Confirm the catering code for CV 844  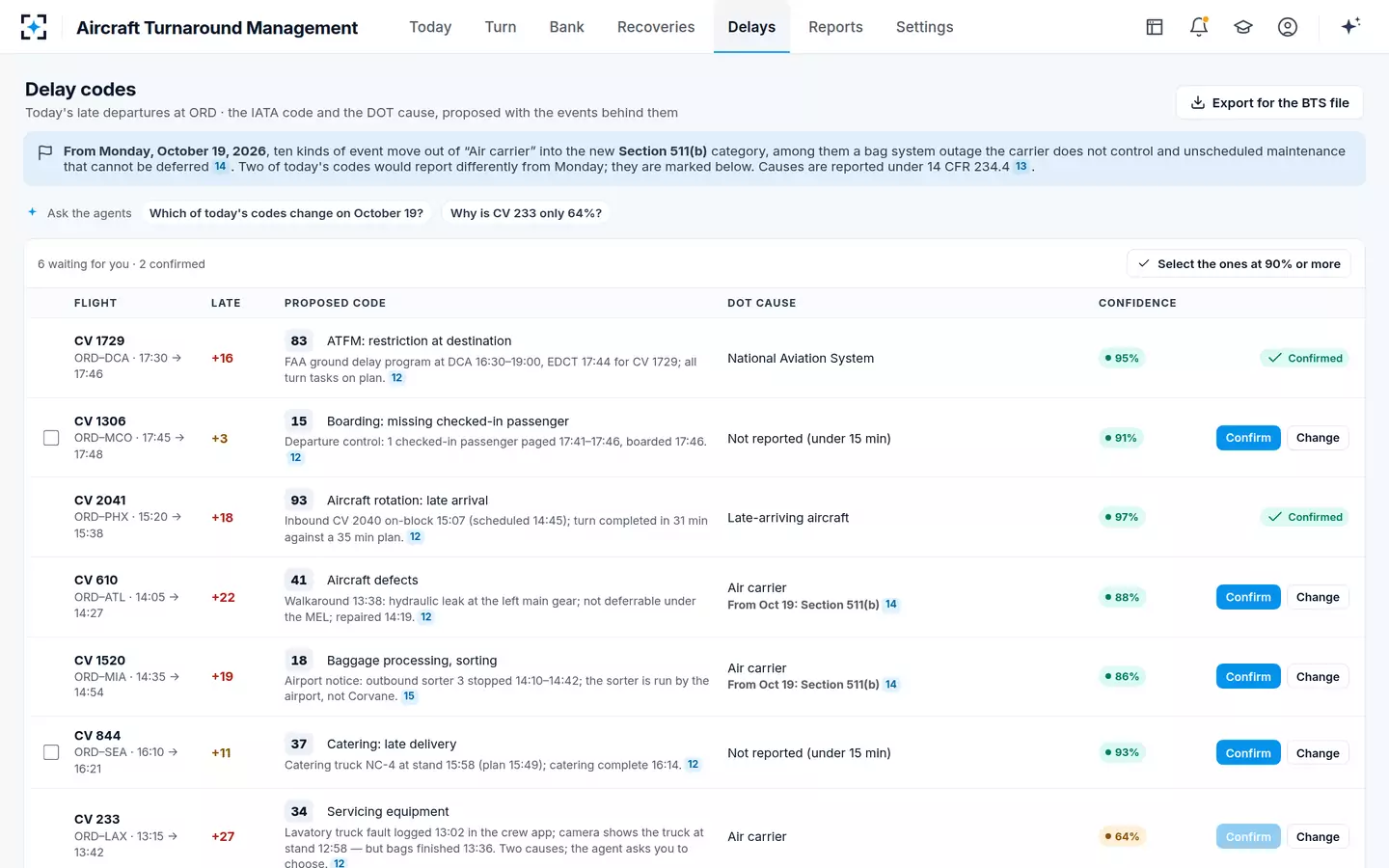point(1248,753)
